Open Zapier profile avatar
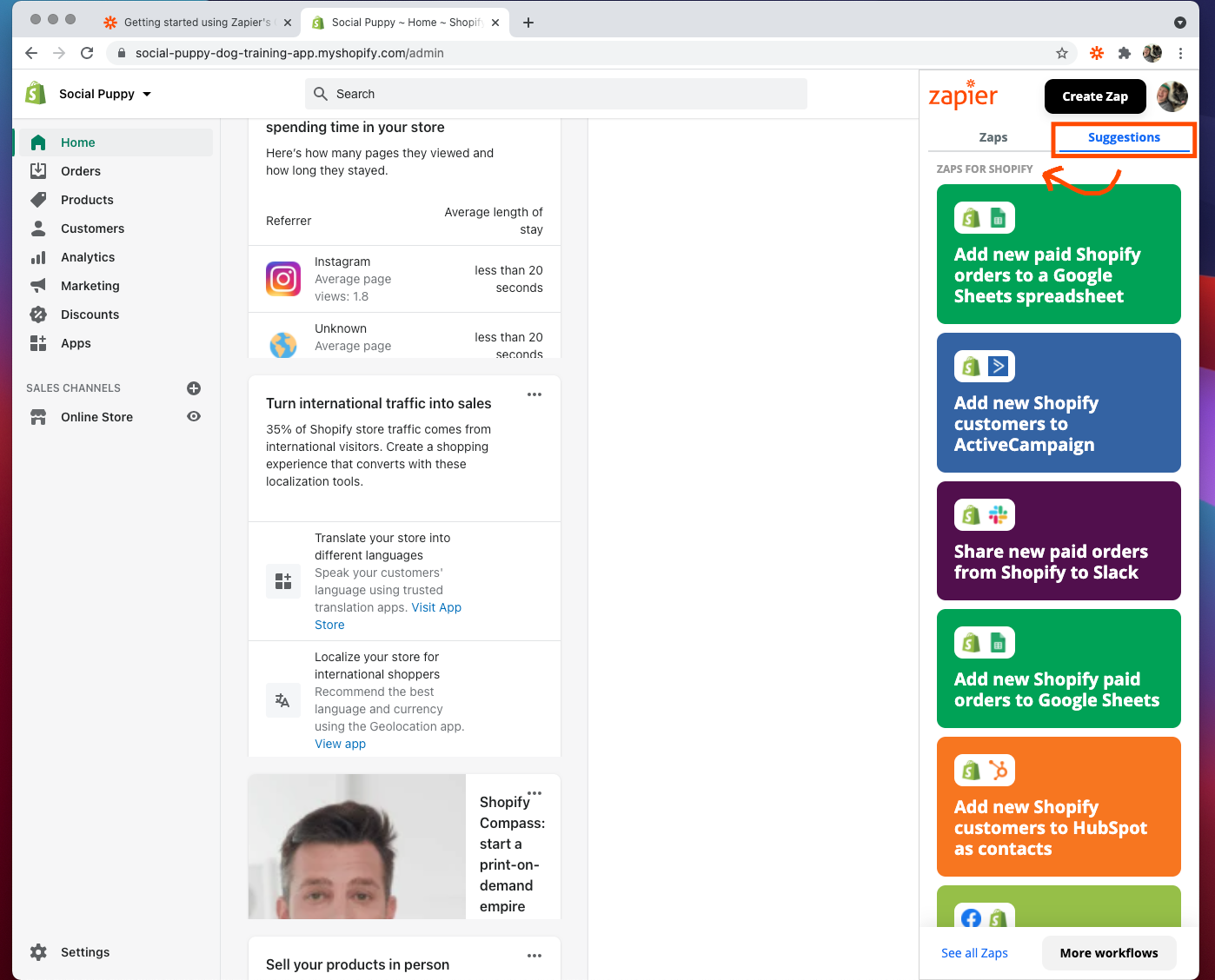 pos(1172,96)
